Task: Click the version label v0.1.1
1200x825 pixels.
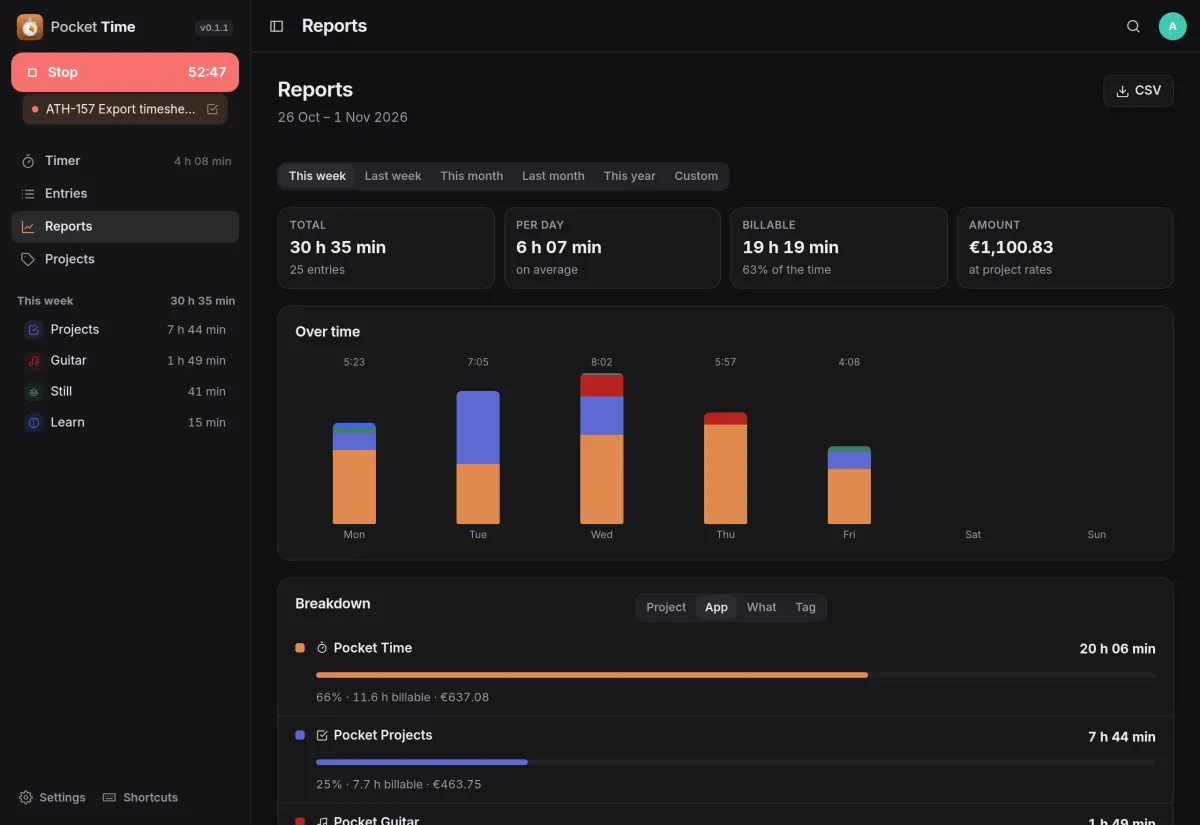Action: coord(214,28)
